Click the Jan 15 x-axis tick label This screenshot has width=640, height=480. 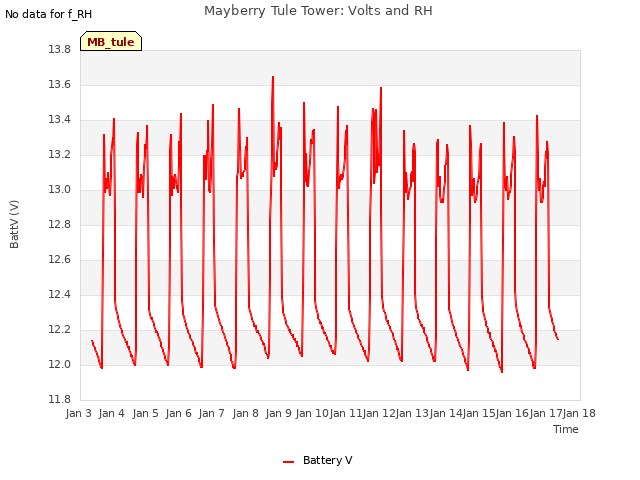(479, 413)
